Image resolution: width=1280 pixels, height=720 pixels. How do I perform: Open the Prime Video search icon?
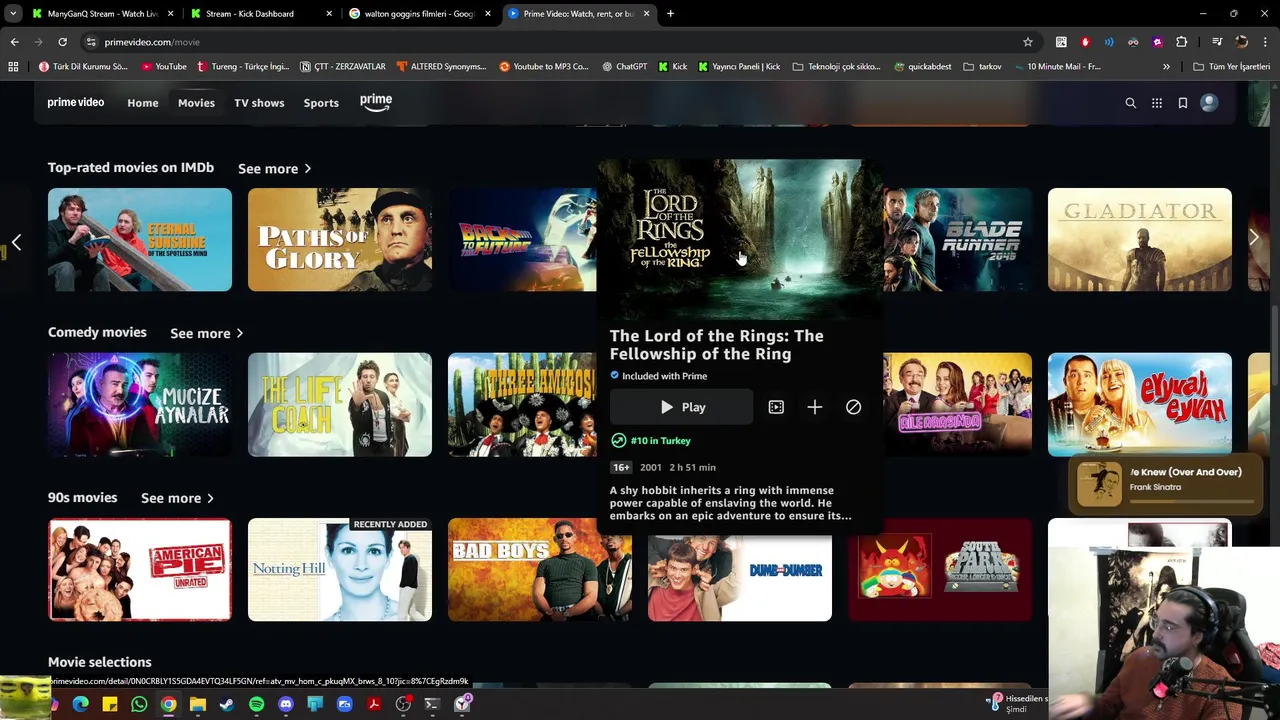(x=1131, y=103)
